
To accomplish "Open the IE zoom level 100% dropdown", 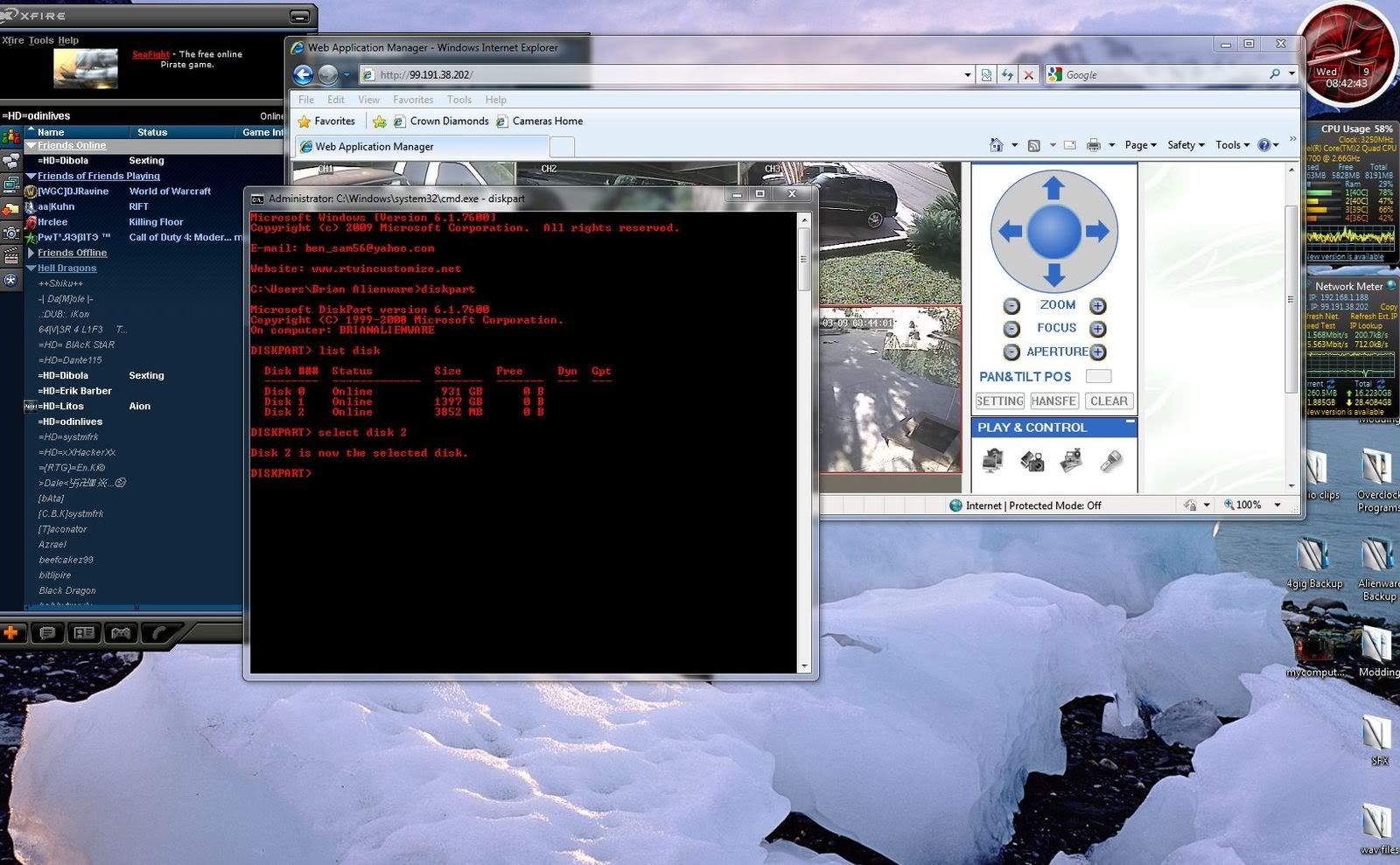I will 1277,506.
